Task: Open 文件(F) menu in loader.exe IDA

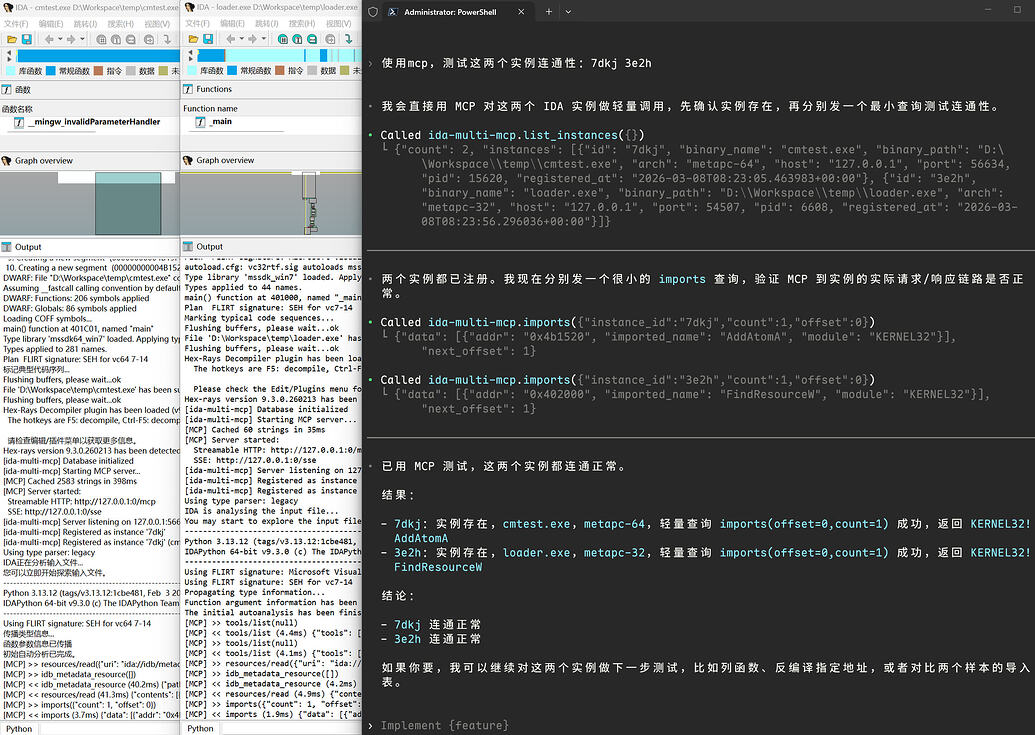Action: click(197, 24)
